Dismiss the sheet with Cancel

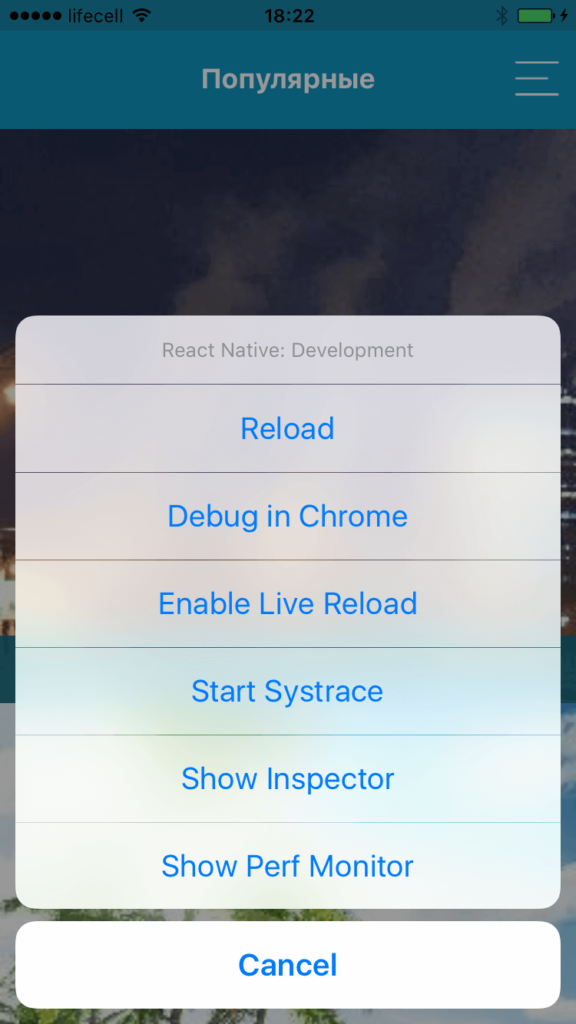(288, 965)
